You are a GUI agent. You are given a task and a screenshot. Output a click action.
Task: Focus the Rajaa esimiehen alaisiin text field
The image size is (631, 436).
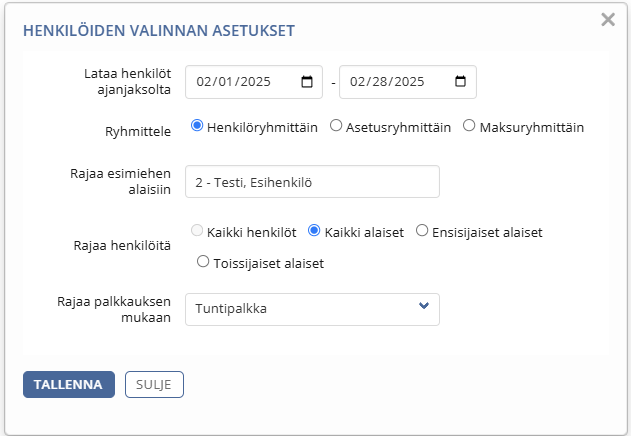coord(312,182)
